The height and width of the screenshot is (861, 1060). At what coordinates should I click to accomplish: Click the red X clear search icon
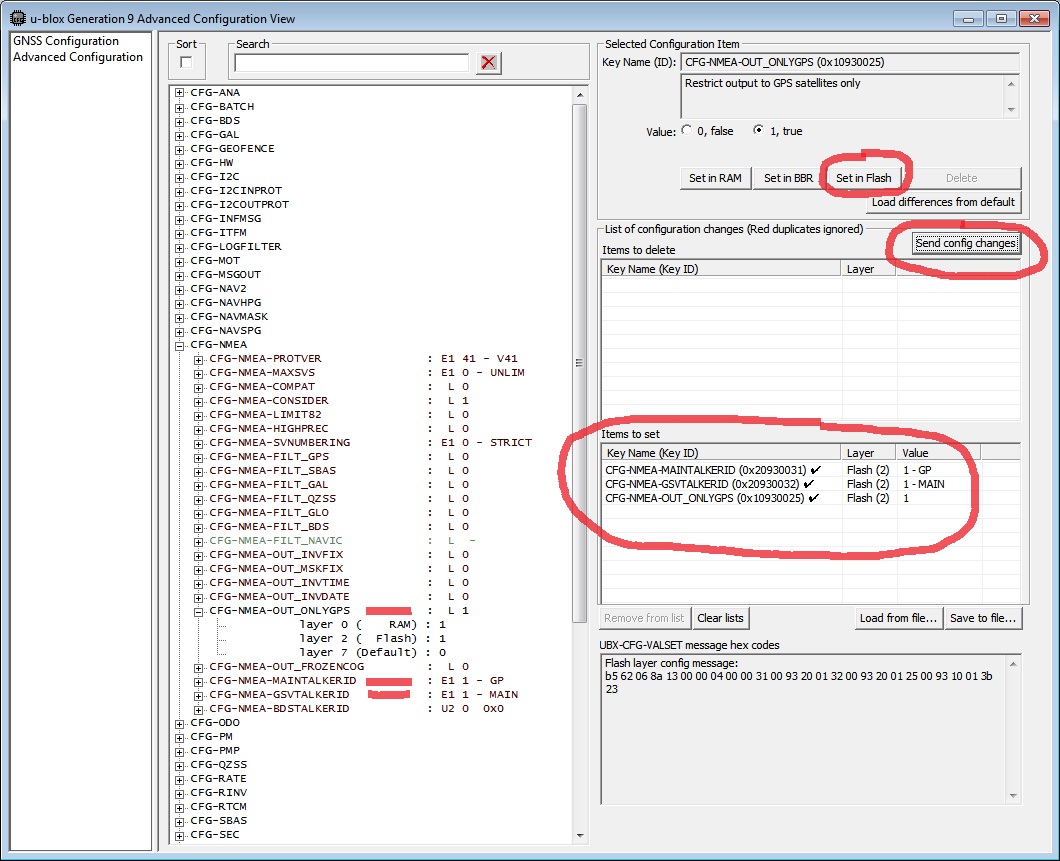coord(488,63)
